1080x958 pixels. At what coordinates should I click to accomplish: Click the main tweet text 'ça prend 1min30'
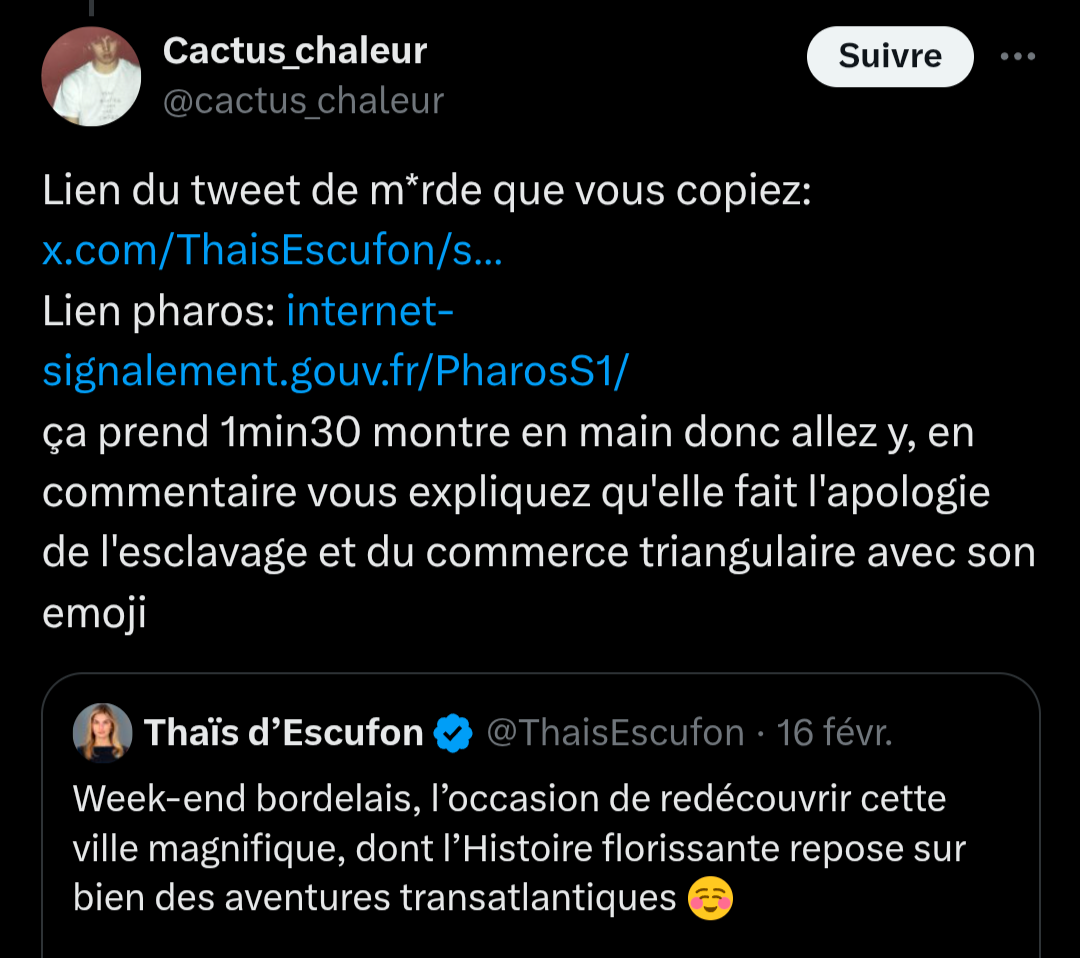click(x=201, y=433)
